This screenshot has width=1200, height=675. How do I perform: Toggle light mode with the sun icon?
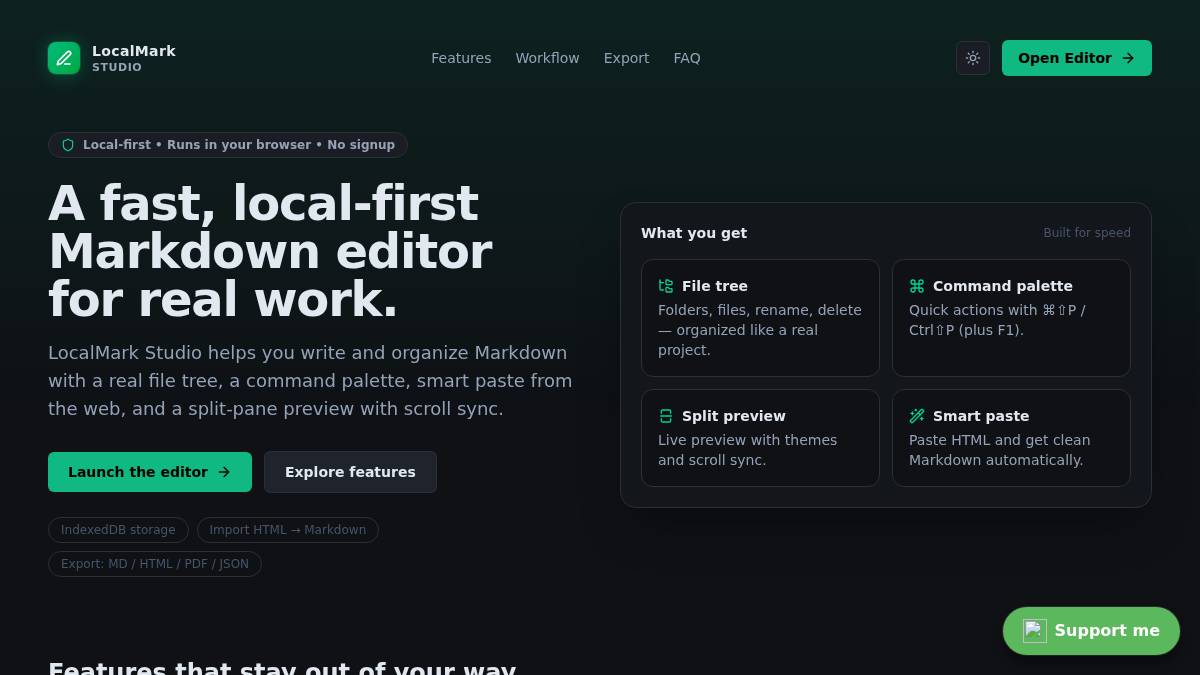[x=973, y=58]
